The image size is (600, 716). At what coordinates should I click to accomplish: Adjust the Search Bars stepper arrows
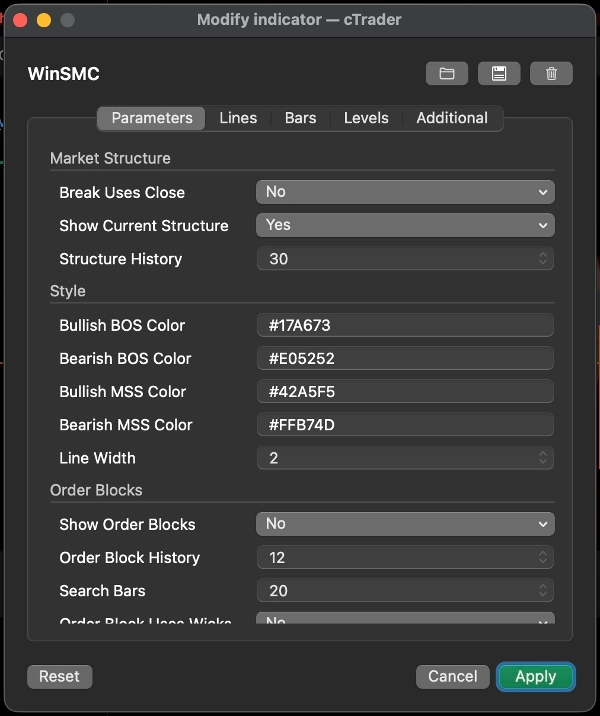pos(542,590)
